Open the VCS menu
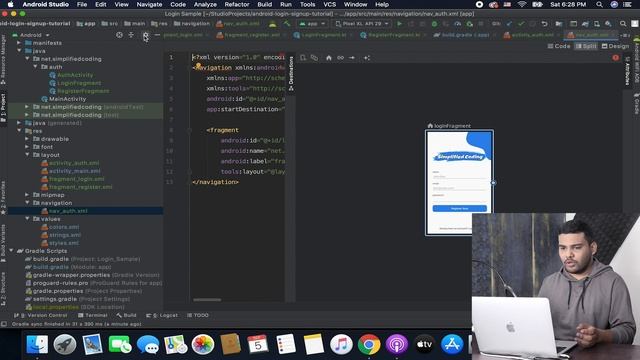Viewport: 640px width, 360px height. [x=329, y=4]
